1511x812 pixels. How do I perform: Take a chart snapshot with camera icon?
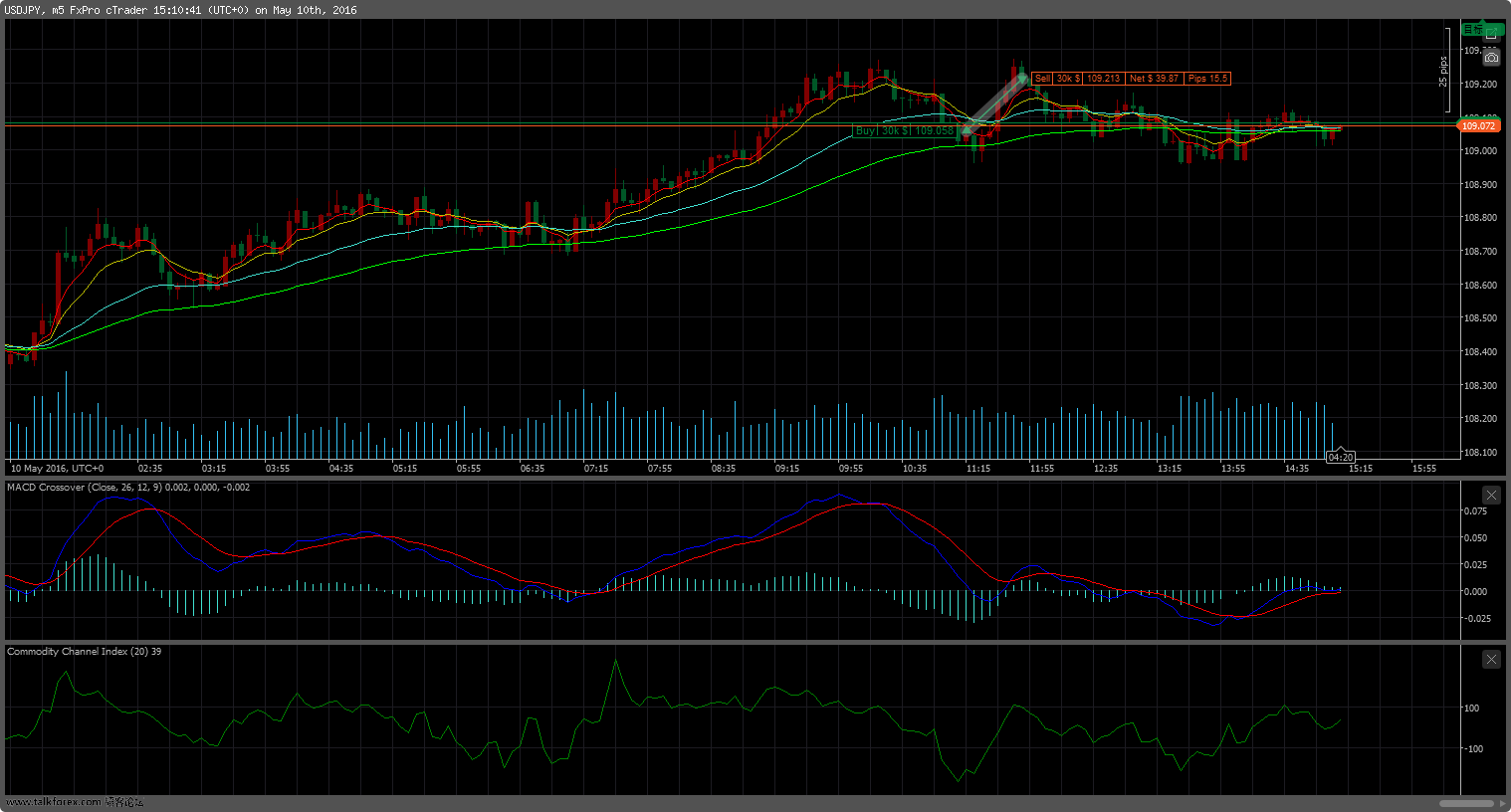[x=1490, y=59]
